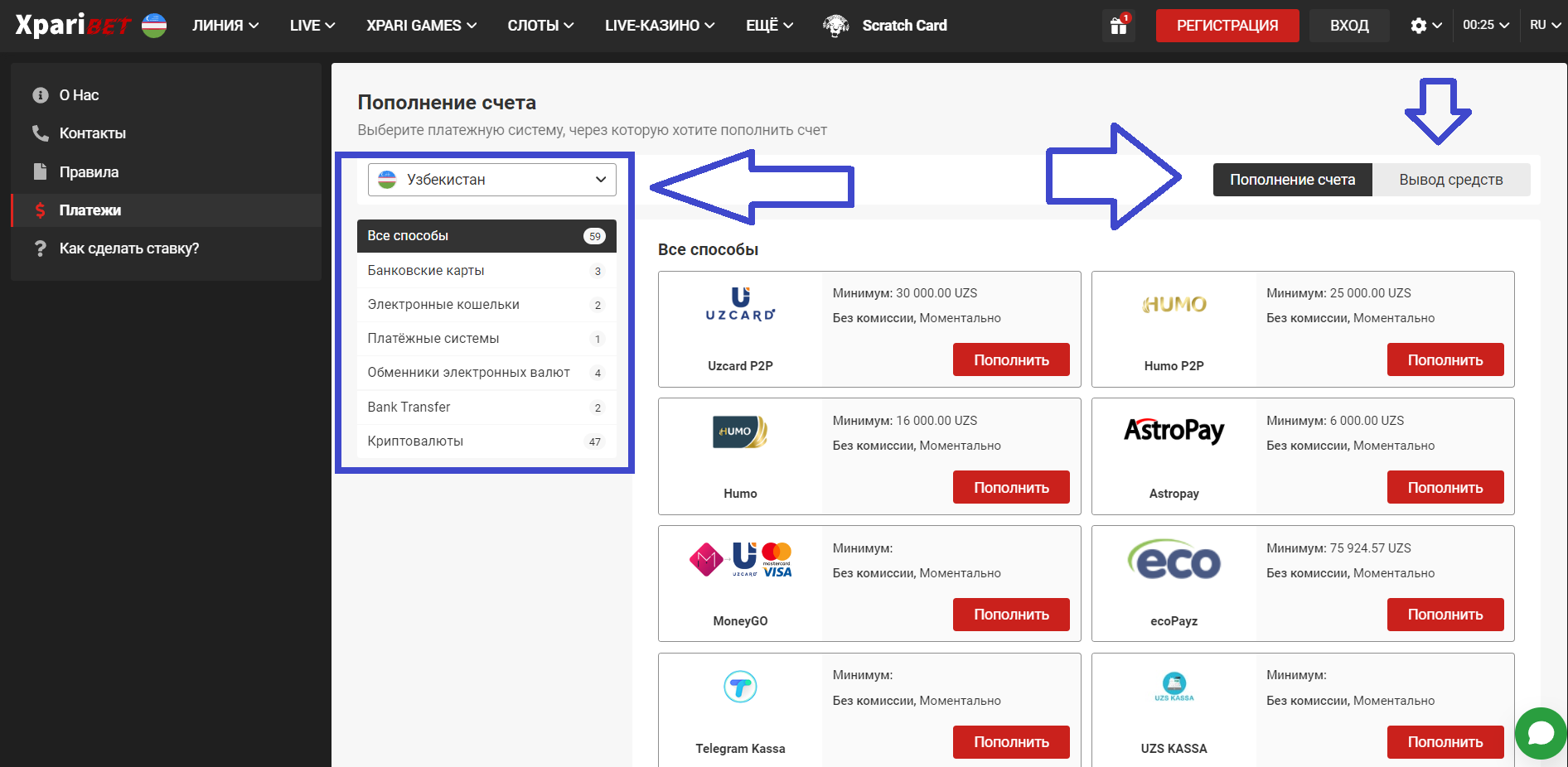Expand the ЕЩЁ menu

(x=769, y=26)
